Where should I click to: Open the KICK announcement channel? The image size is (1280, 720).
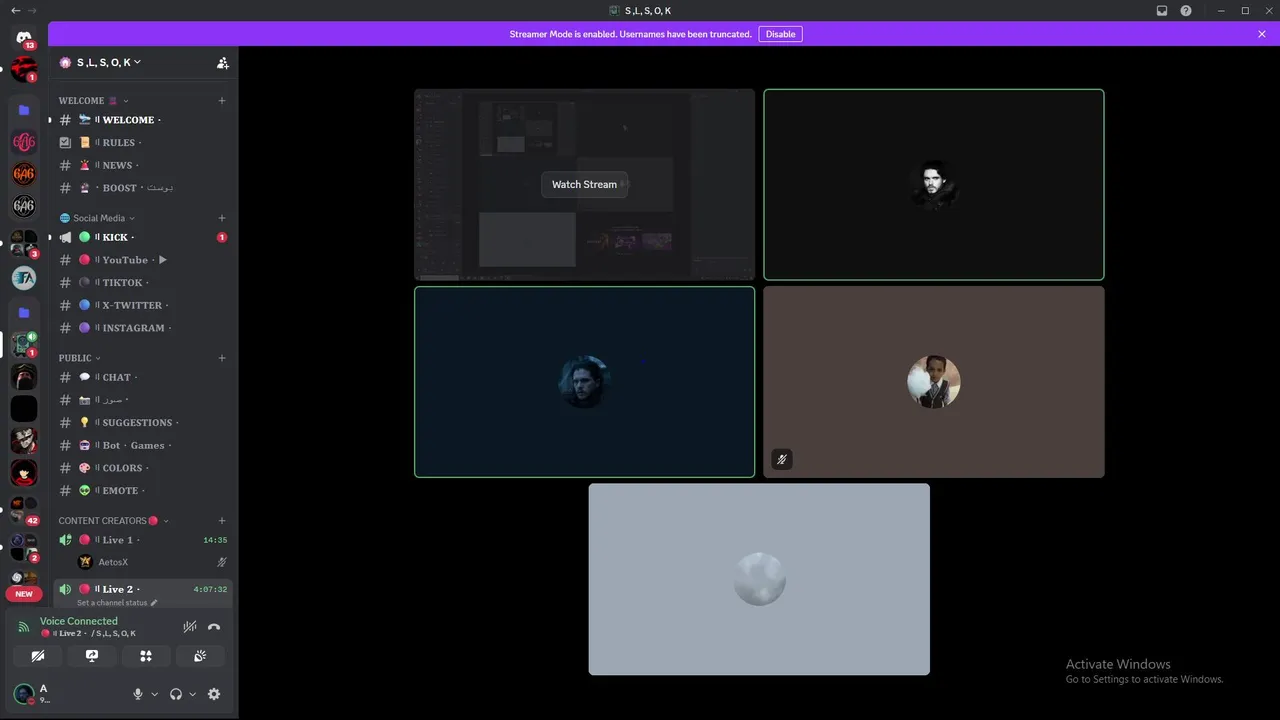pos(143,237)
